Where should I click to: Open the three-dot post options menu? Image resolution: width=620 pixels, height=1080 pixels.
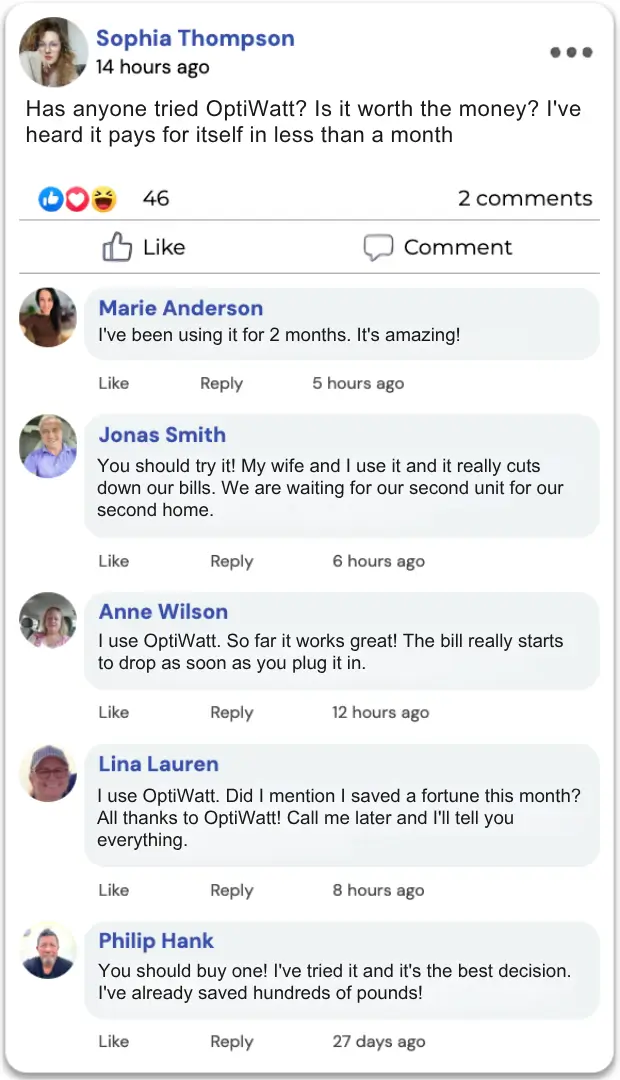pos(571,52)
